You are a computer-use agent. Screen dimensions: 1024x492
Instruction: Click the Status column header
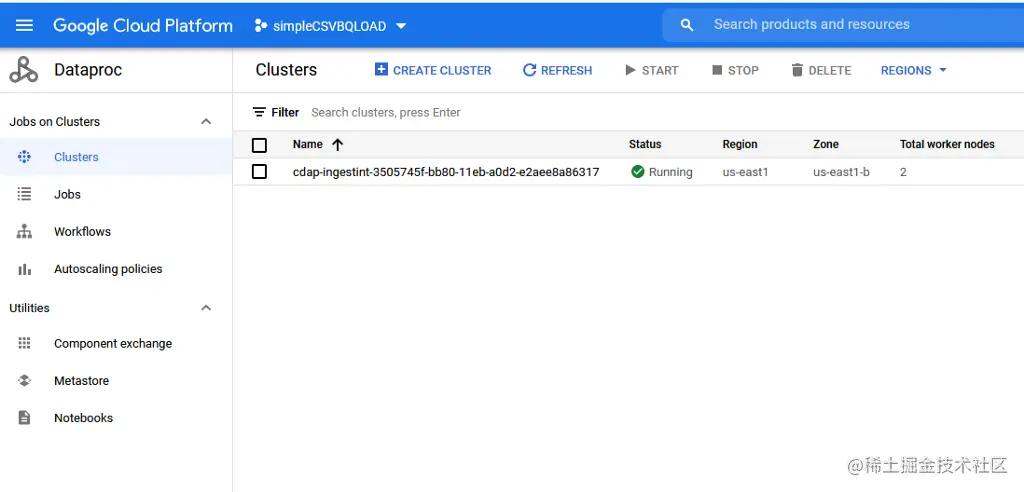point(645,144)
